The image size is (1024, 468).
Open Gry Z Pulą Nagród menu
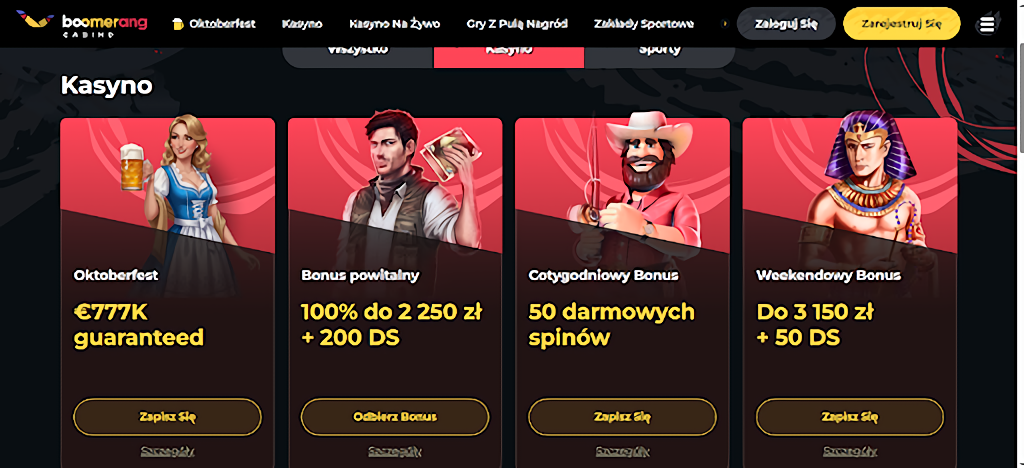(517, 24)
